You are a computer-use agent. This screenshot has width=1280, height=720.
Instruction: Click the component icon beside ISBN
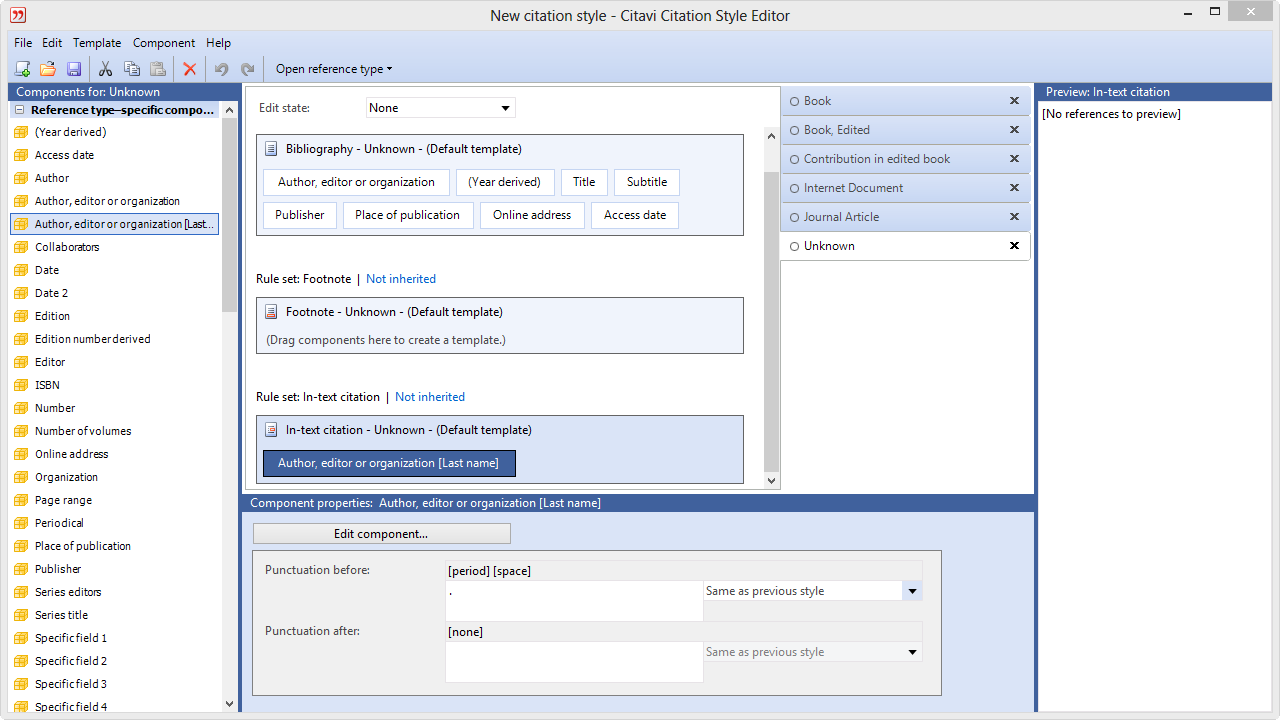click(x=20, y=385)
